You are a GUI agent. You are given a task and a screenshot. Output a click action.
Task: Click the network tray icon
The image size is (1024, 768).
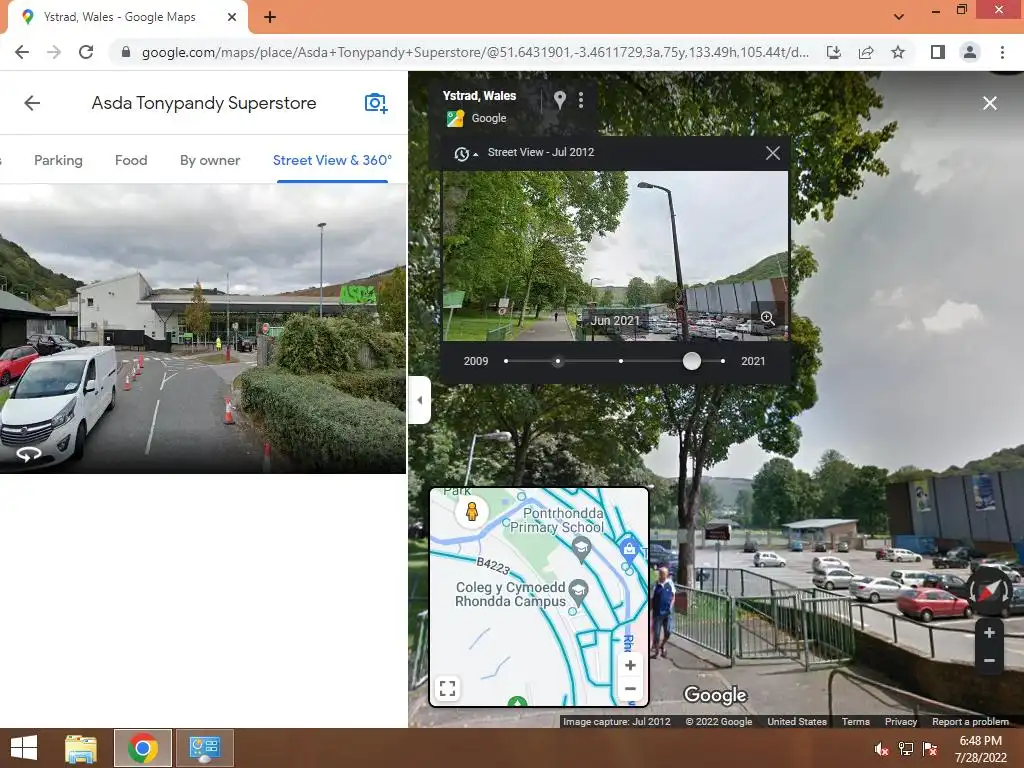(x=906, y=749)
